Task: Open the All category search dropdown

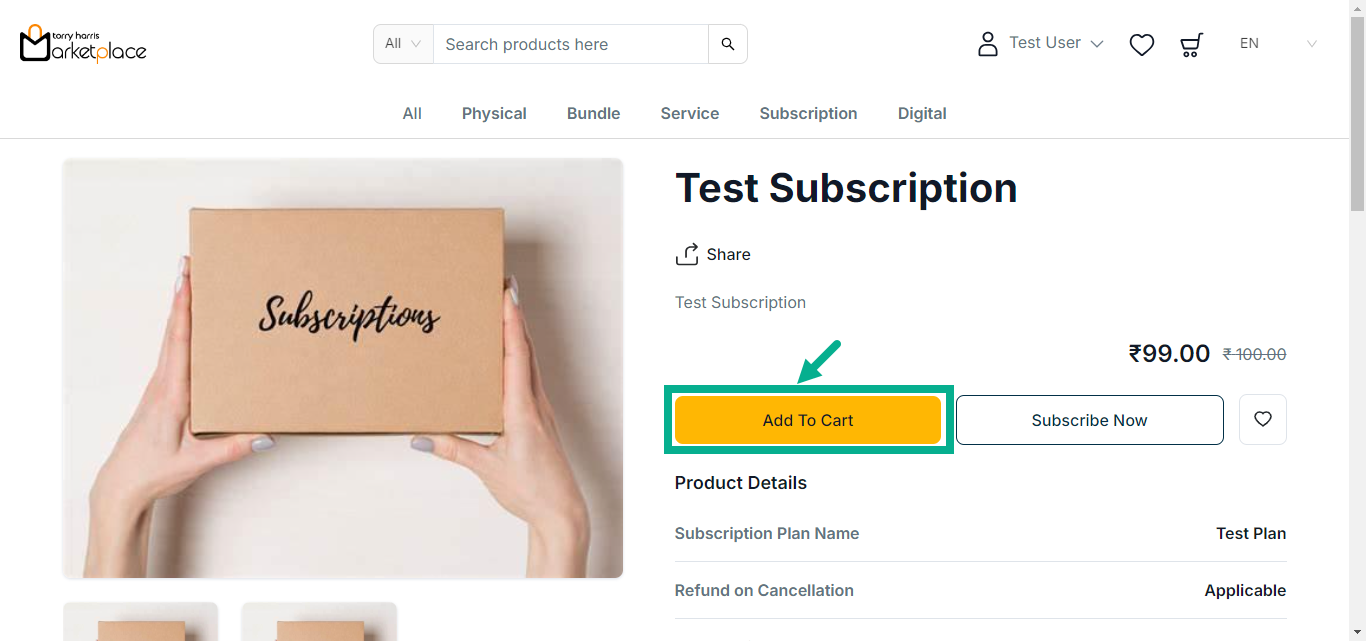Action: [403, 44]
